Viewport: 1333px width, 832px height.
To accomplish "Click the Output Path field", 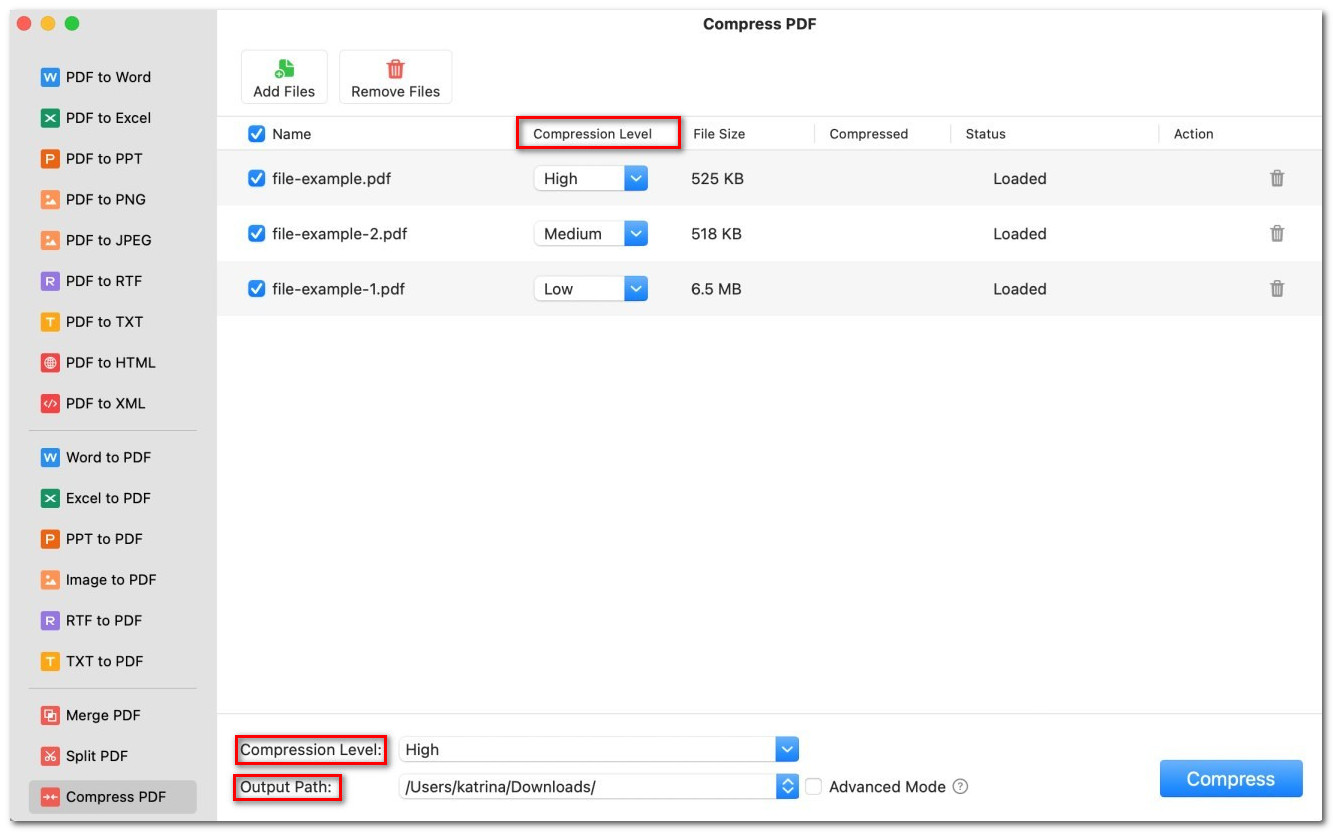I will click(x=588, y=787).
